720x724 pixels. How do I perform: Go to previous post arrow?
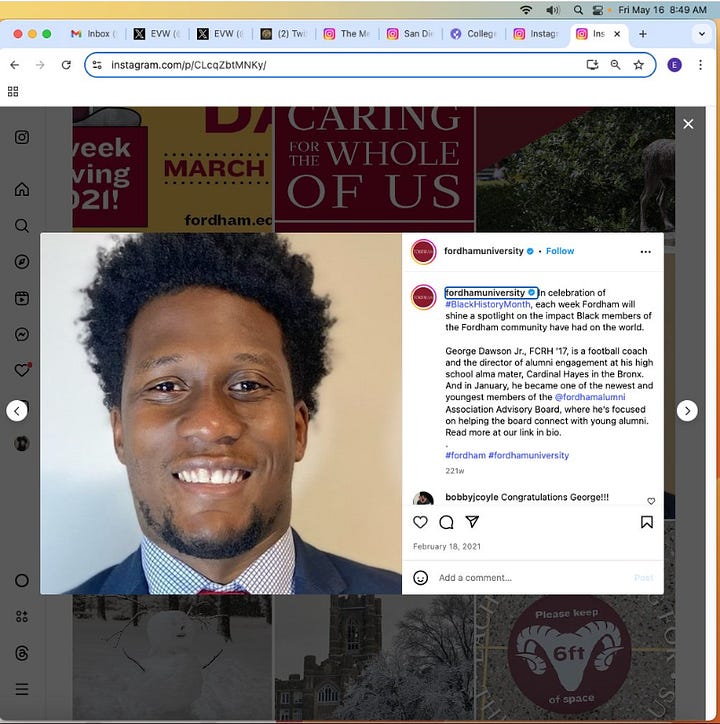17,410
